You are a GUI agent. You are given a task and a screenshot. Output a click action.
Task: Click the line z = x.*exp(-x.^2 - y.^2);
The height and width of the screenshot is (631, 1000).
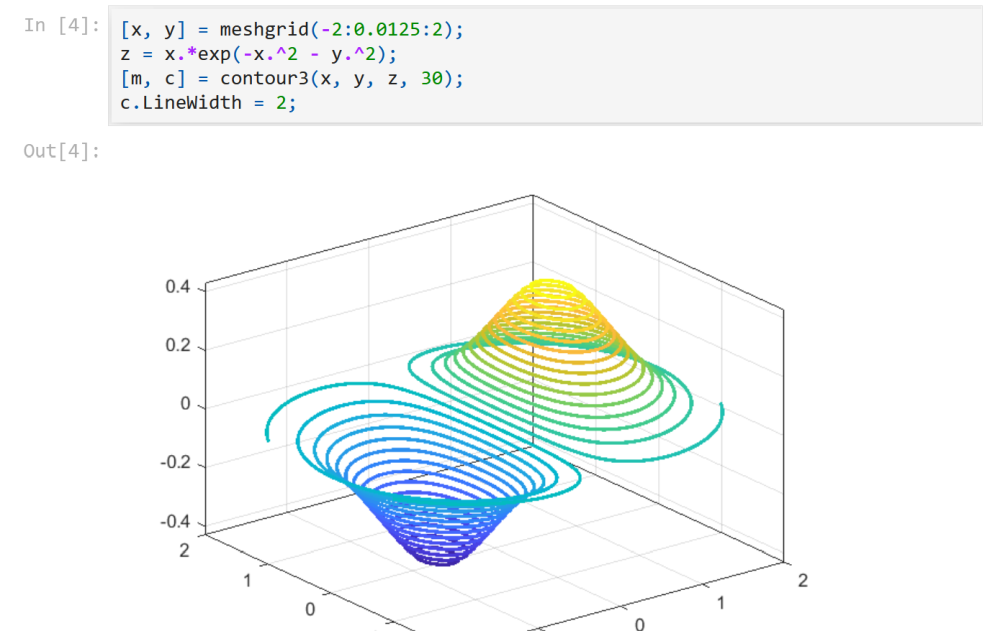(258, 54)
